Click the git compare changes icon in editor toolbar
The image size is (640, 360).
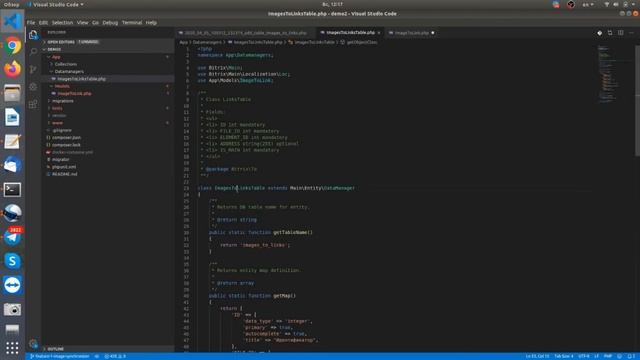[600, 33]
